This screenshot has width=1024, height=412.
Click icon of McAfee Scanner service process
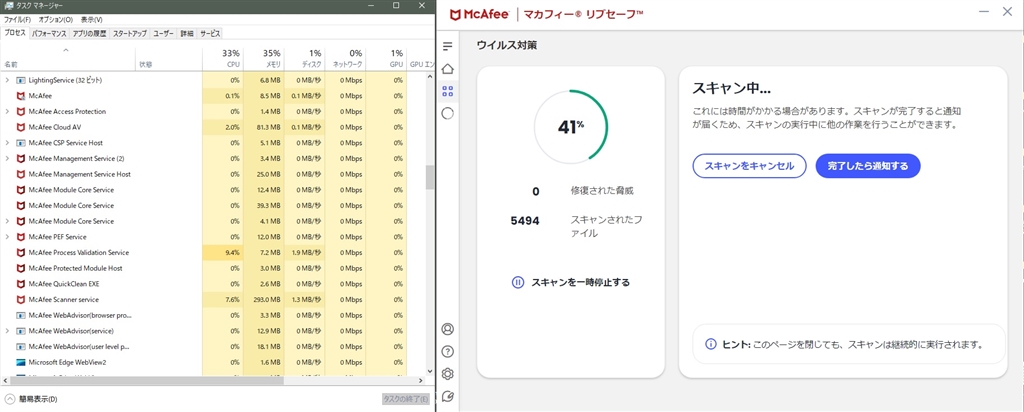pyautogui.click(x=20, y=300)
